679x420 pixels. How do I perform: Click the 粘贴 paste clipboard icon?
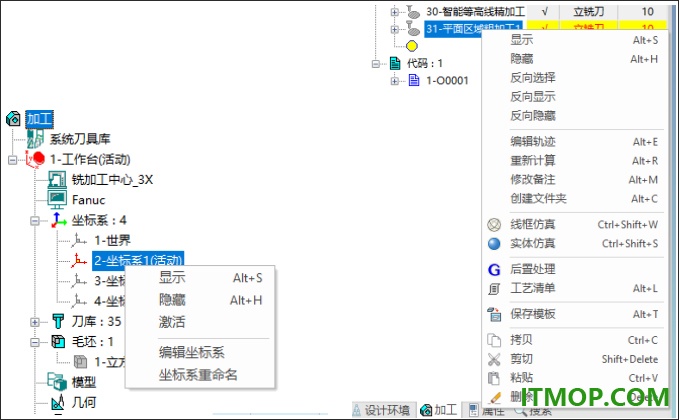(494, 378)
